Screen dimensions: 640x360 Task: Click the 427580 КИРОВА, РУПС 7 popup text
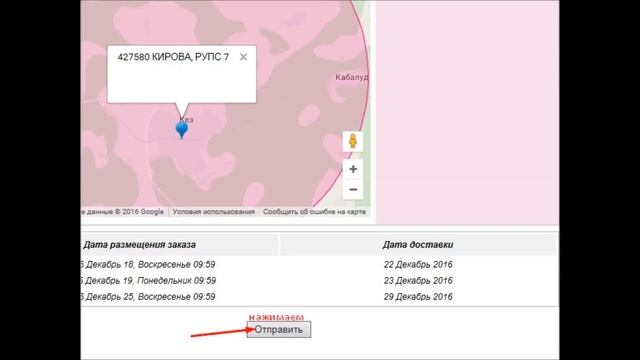[173, 57]
